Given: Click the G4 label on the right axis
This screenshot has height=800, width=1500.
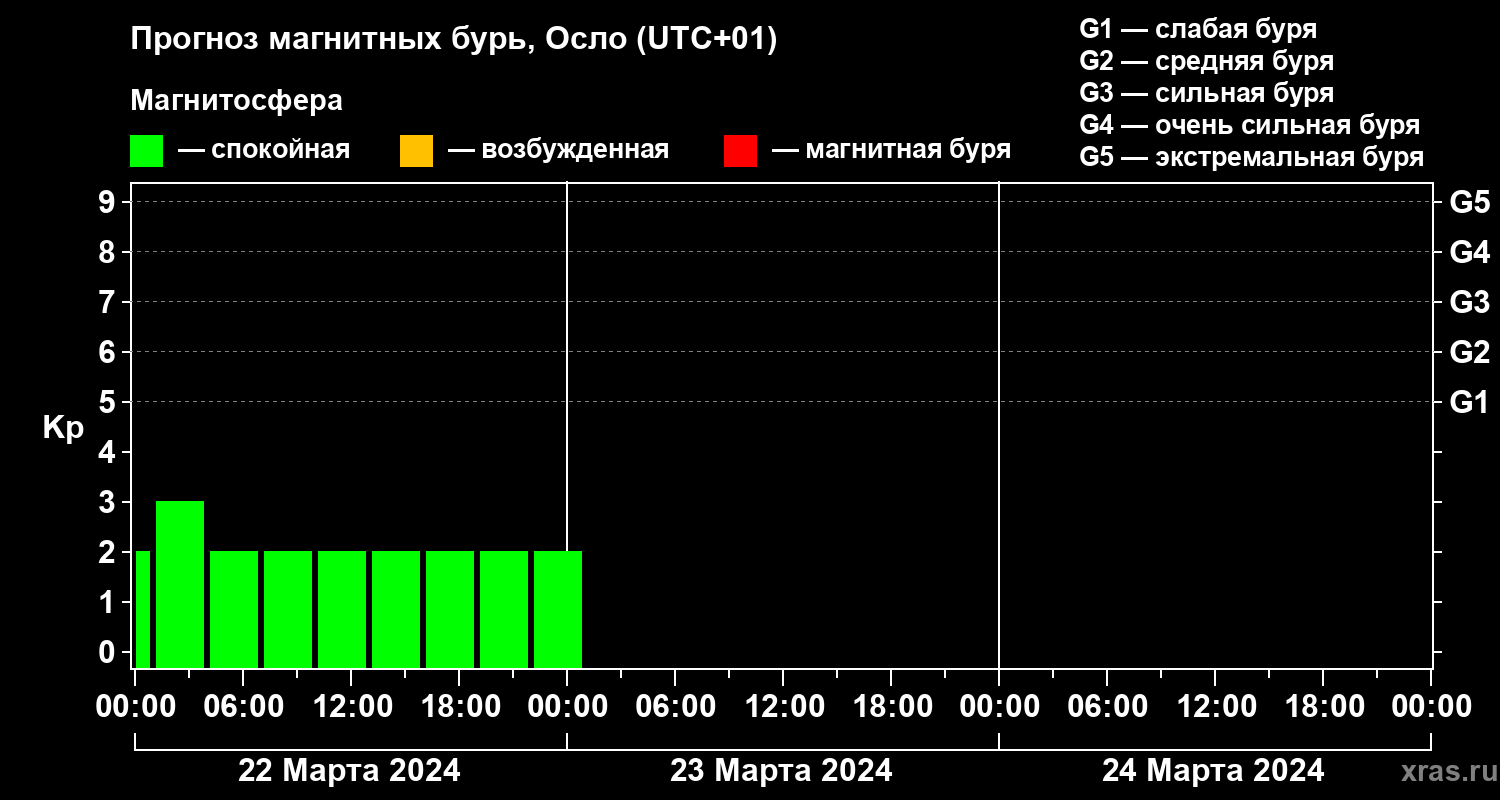Looking at the screenshot, I should click(x=1470, y=252).
